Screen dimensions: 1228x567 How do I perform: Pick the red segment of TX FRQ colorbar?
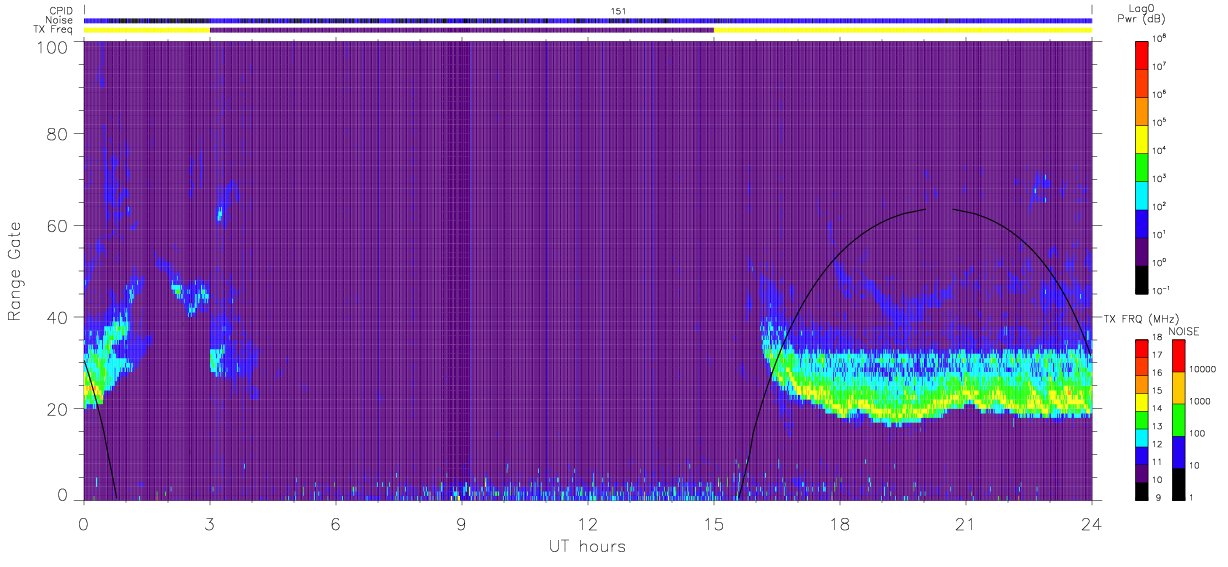pos(1140,347)
